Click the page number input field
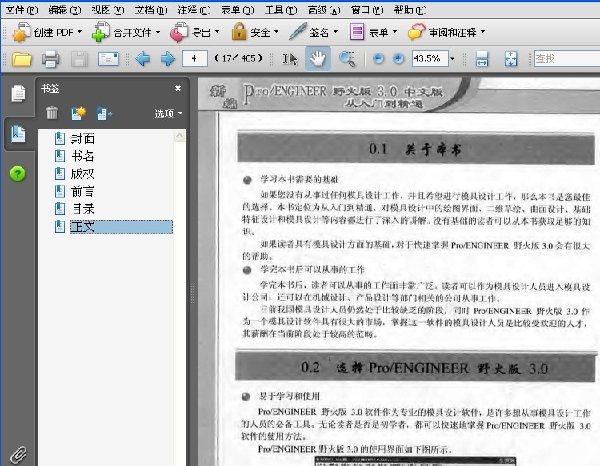 195,59
